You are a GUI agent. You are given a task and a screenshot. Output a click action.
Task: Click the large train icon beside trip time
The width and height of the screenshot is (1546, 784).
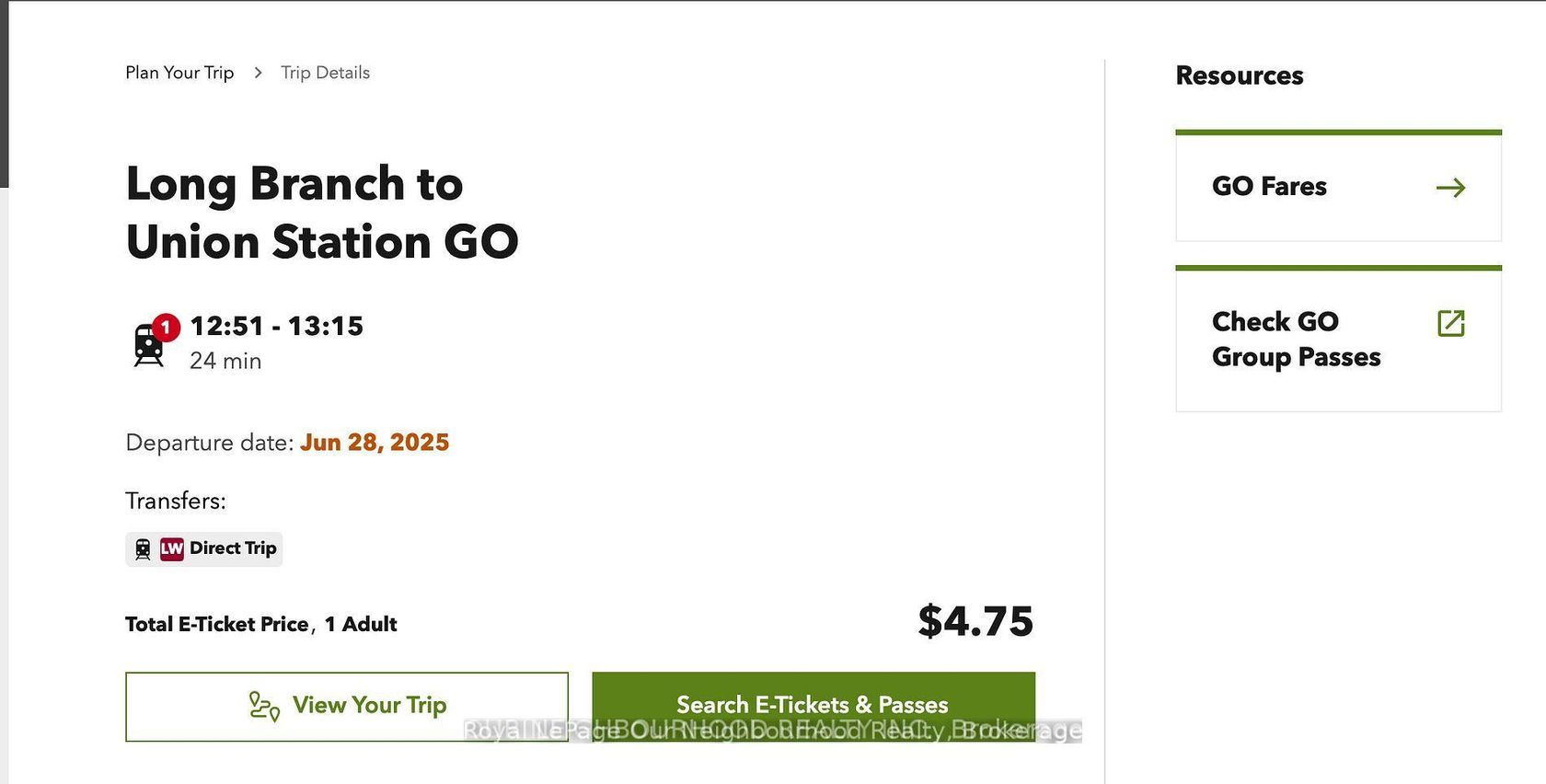[x=147, y=347]
